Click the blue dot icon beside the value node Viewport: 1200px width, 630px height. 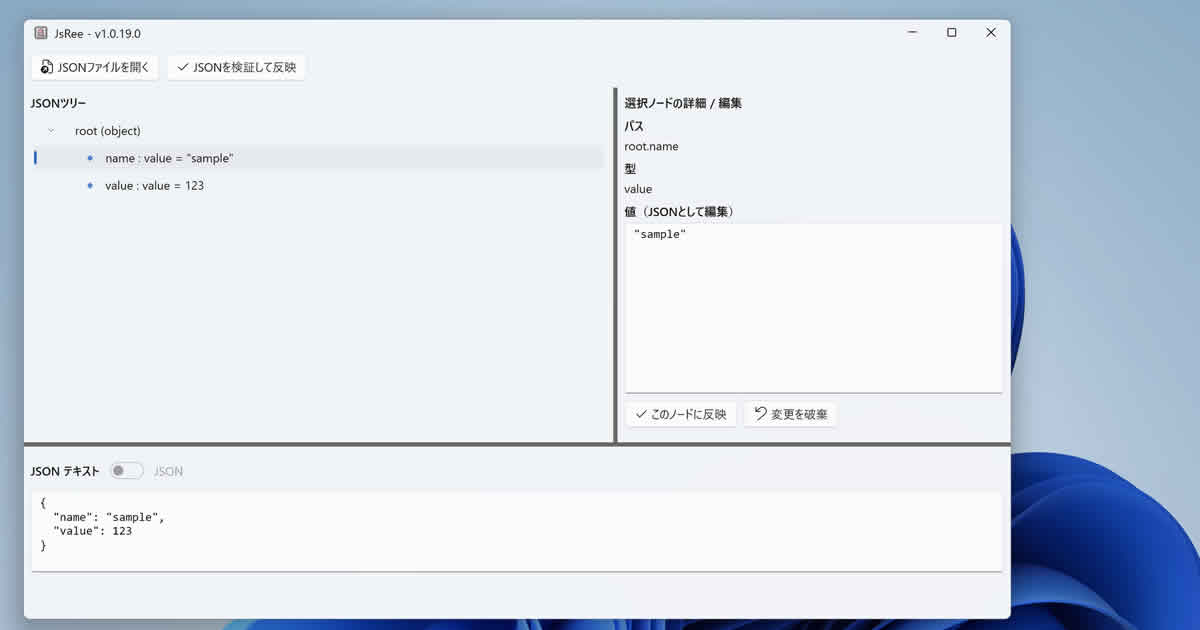pos(89,185)
